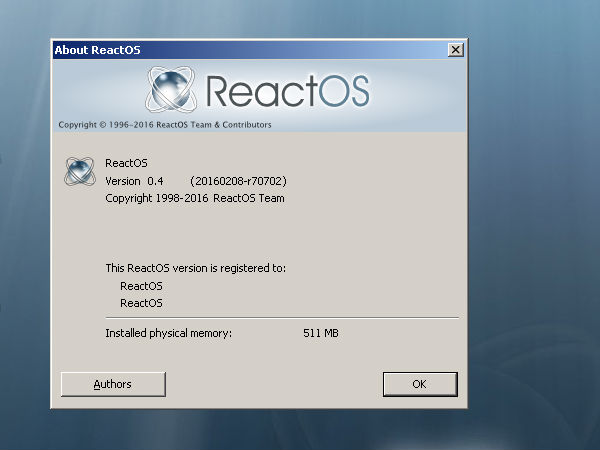600x450 pixels.
Task: Click Copyright 1998-2016 ReactOS Team text
Action: click(195, 198)
